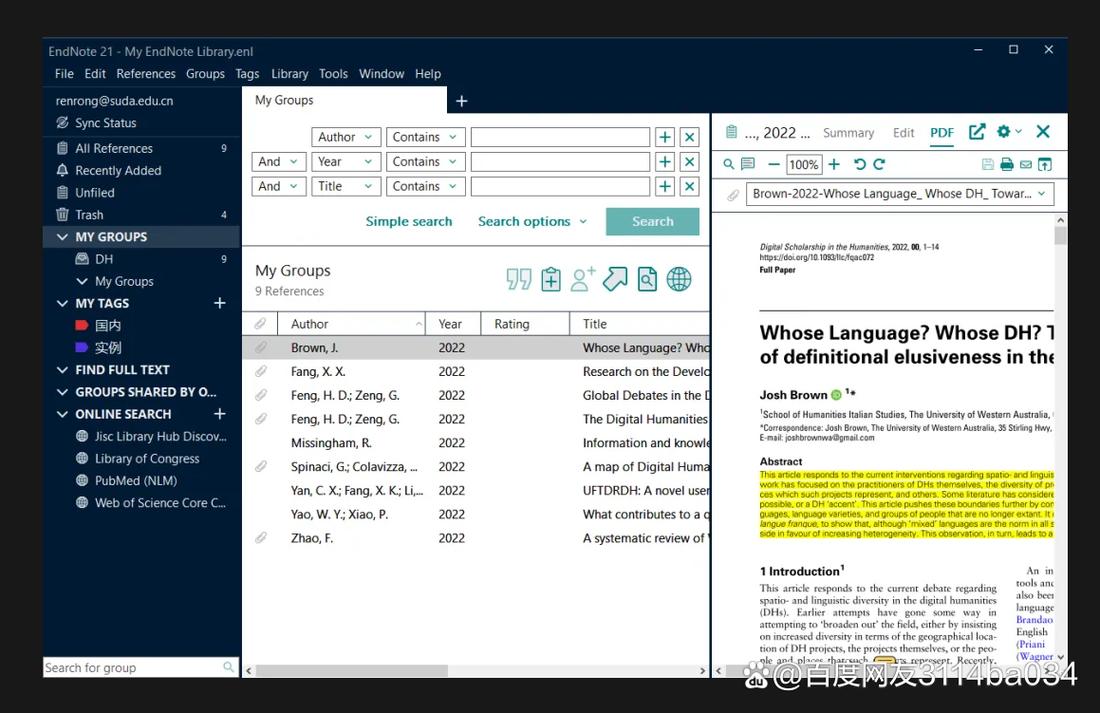Click the group search input field

(135, 667)
